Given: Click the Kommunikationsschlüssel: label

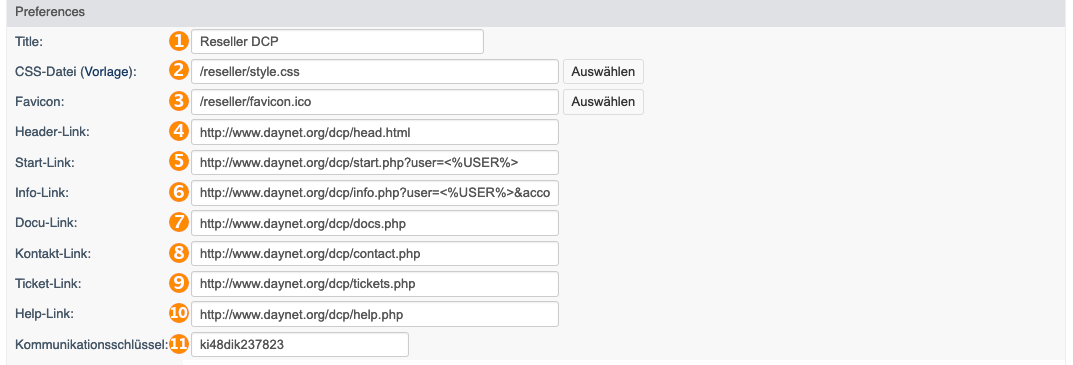Looking at the screenshot, I should pyautogui.click(x=91, y=345).
